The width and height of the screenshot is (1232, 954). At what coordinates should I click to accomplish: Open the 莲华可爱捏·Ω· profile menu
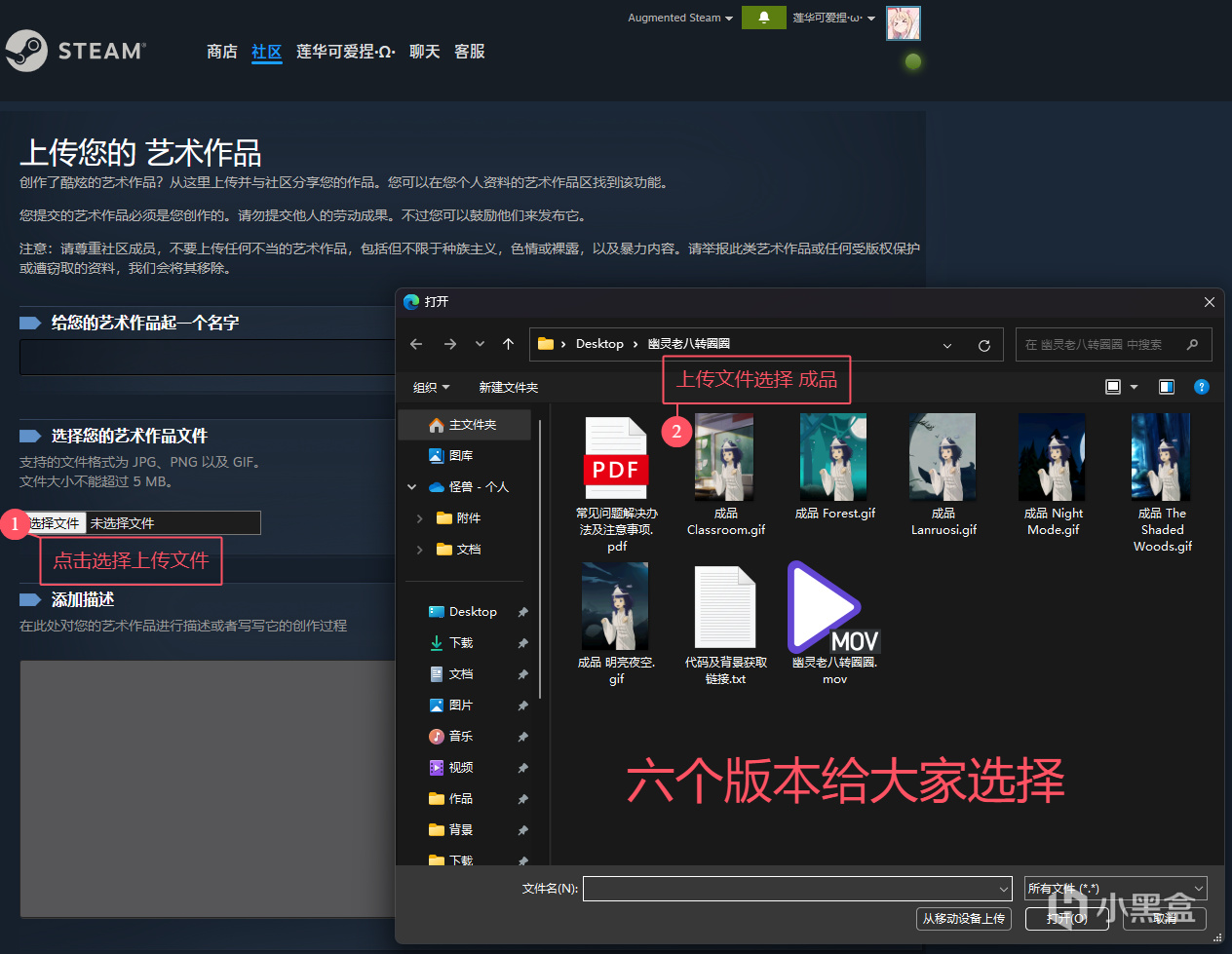click(346, 52)
